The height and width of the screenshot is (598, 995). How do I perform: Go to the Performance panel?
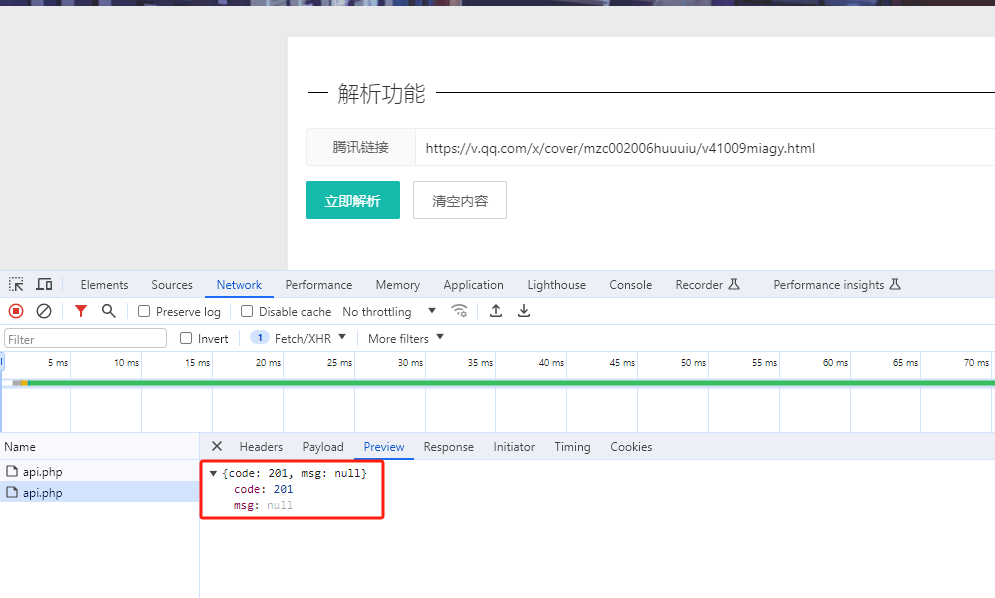click(319, 285)
